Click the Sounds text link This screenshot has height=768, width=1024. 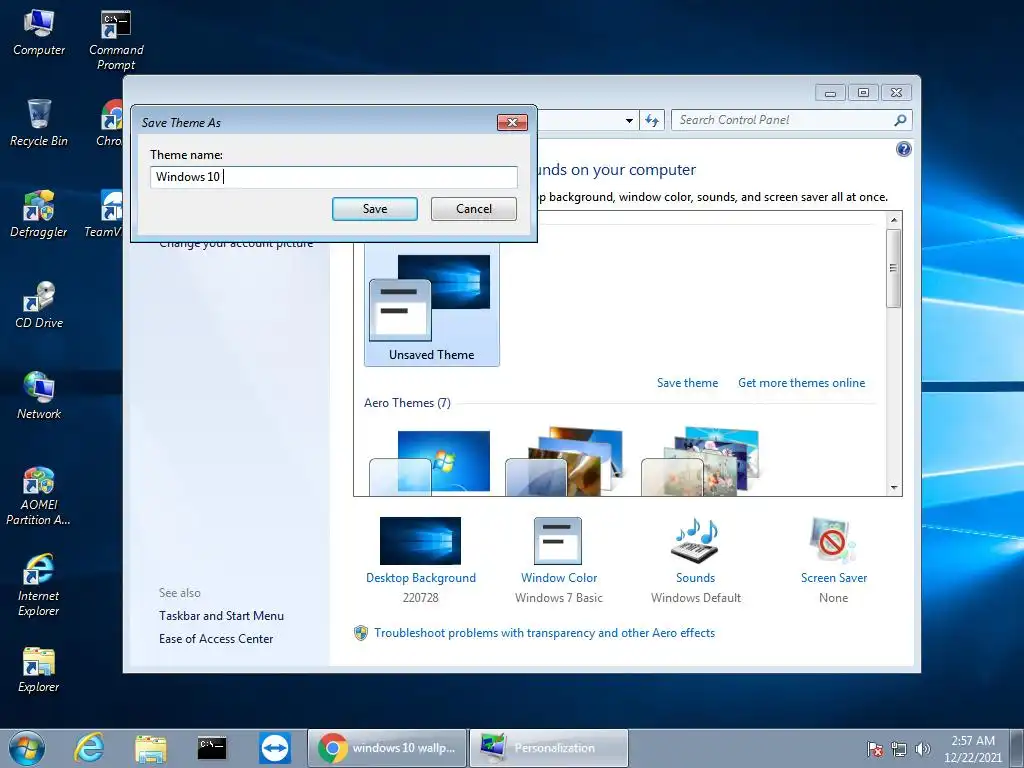[695, 578]
